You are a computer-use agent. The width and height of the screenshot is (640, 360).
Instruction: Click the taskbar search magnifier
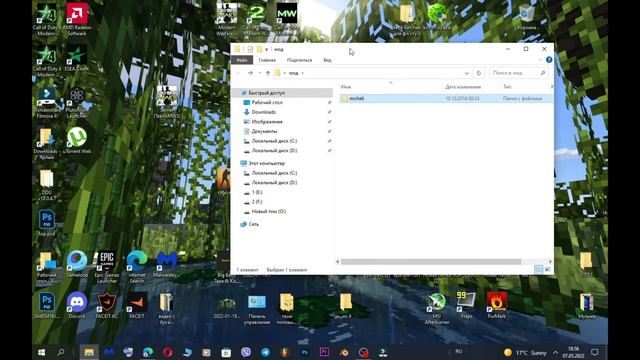click(x=61, y=352)
